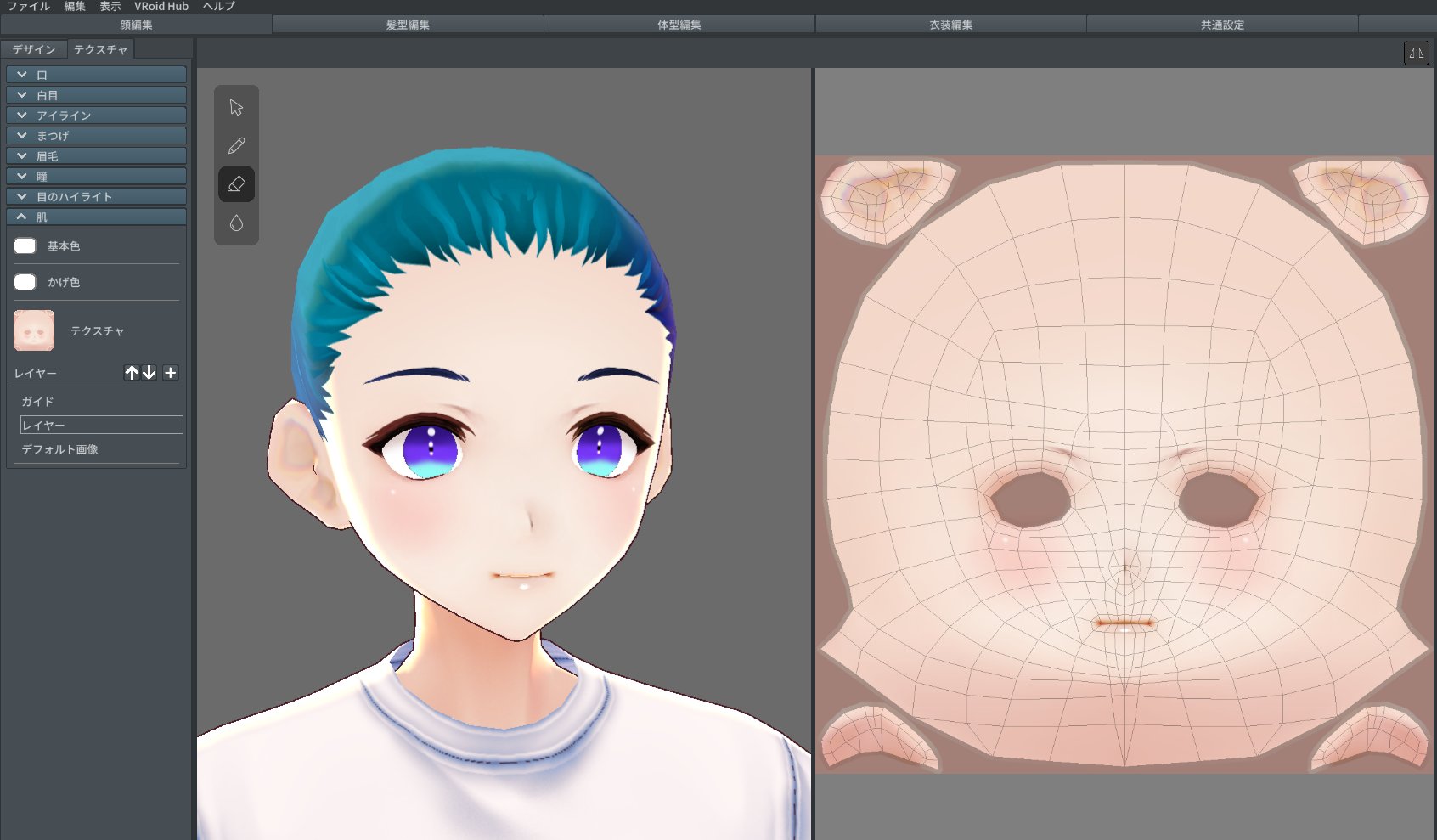Viewport: 1437px width, 840px height.
Task: Select the eraser tool
Action: 236,184
